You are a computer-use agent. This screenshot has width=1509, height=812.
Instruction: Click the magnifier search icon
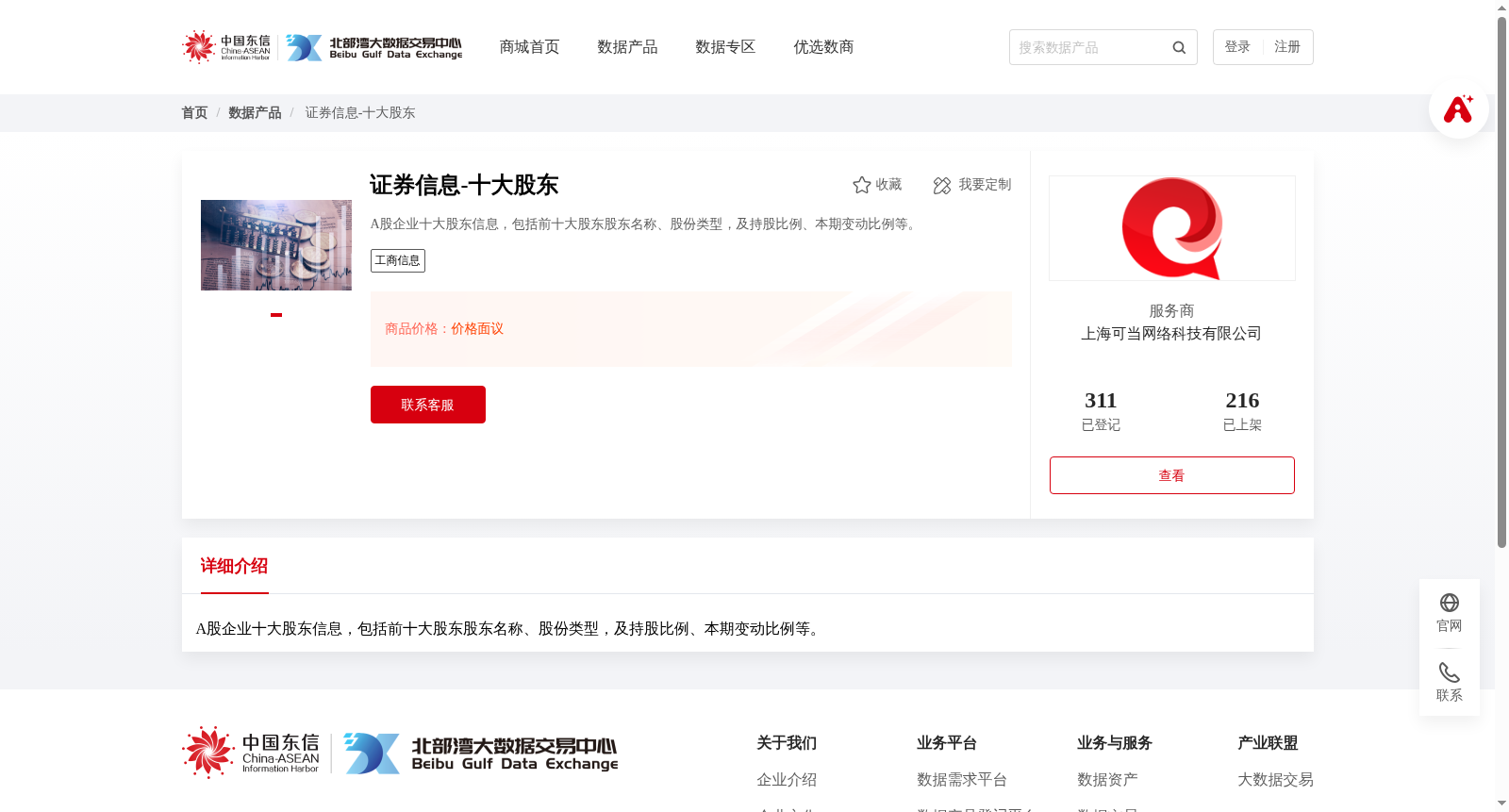[1179, 47]
